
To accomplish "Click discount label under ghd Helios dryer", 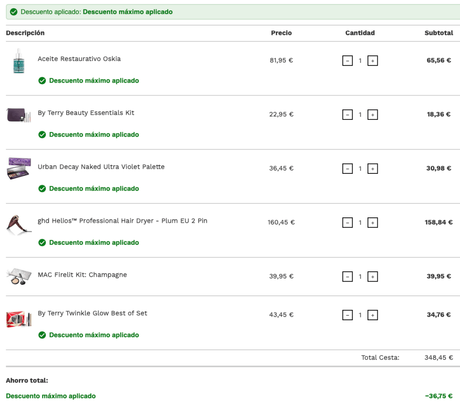I will click(94, 243).
